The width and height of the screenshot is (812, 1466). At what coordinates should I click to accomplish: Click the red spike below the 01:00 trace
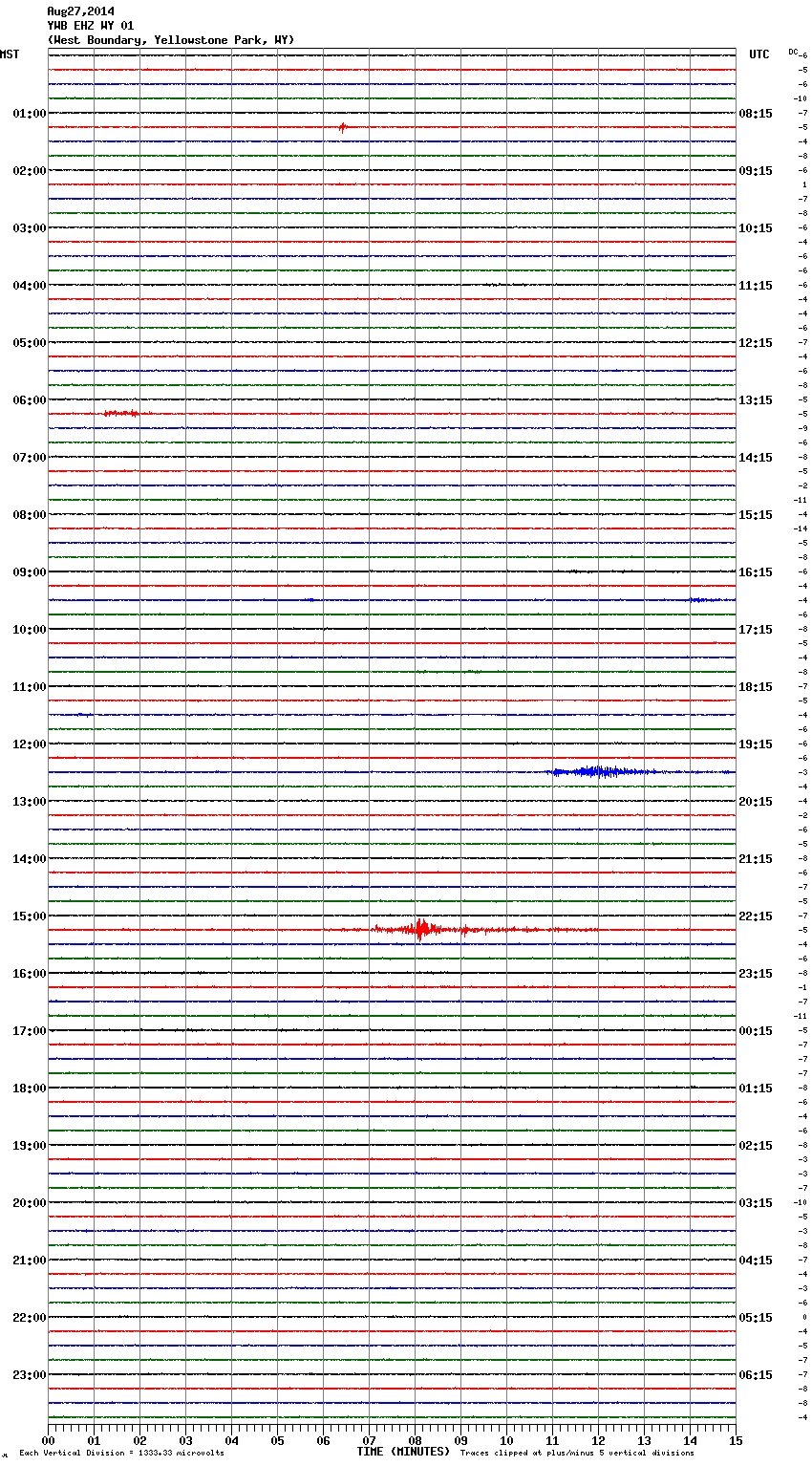[342, 127]
